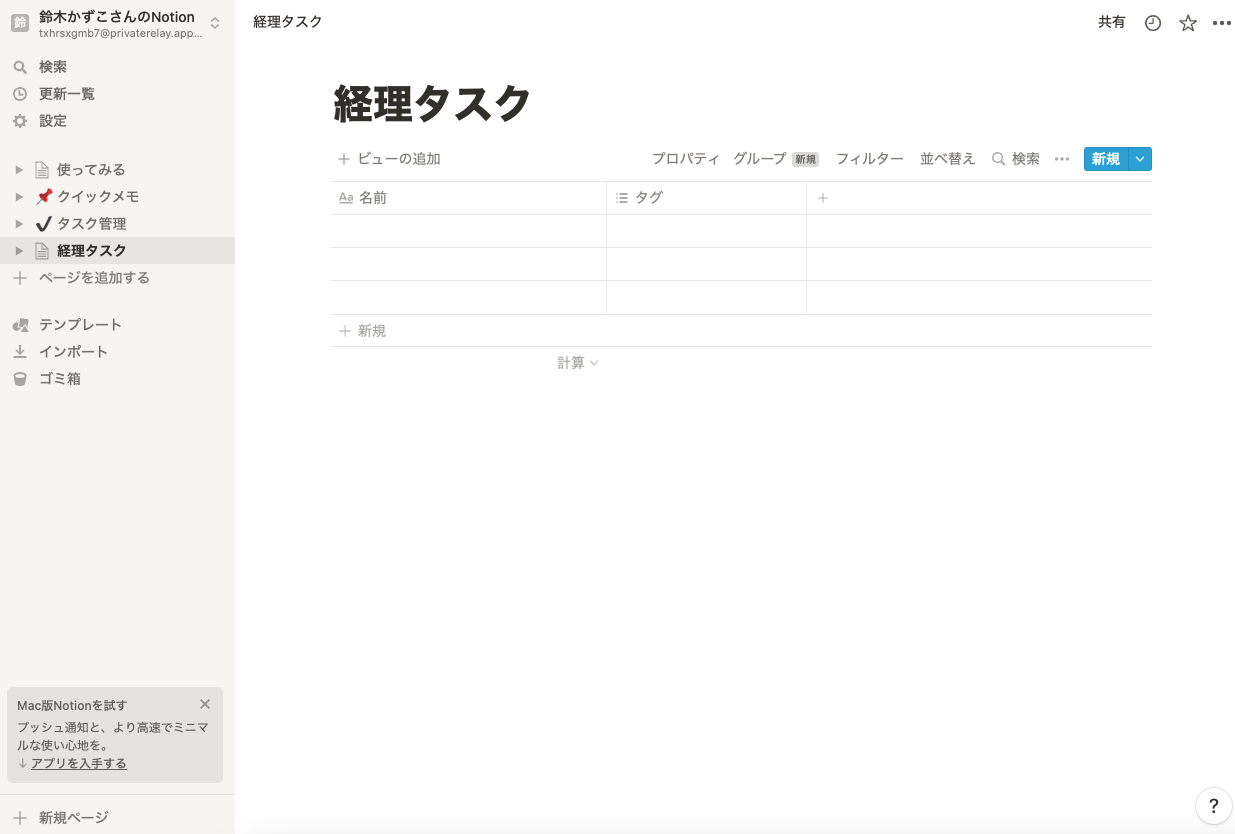Click the pin icon of クイックメモ
The image size is (1235, 834).
point(43,197)
